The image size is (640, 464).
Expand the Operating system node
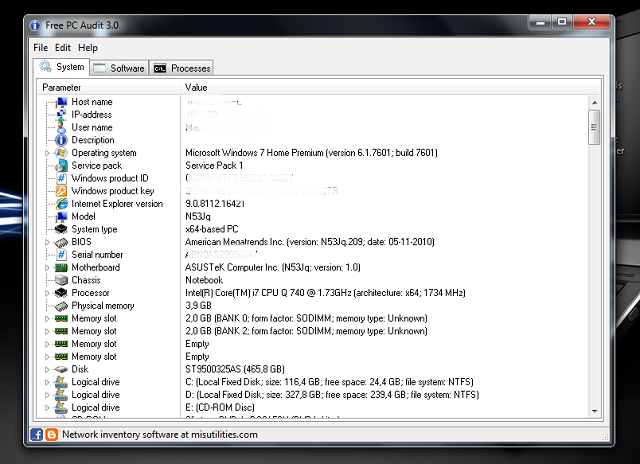pos(47,153)
